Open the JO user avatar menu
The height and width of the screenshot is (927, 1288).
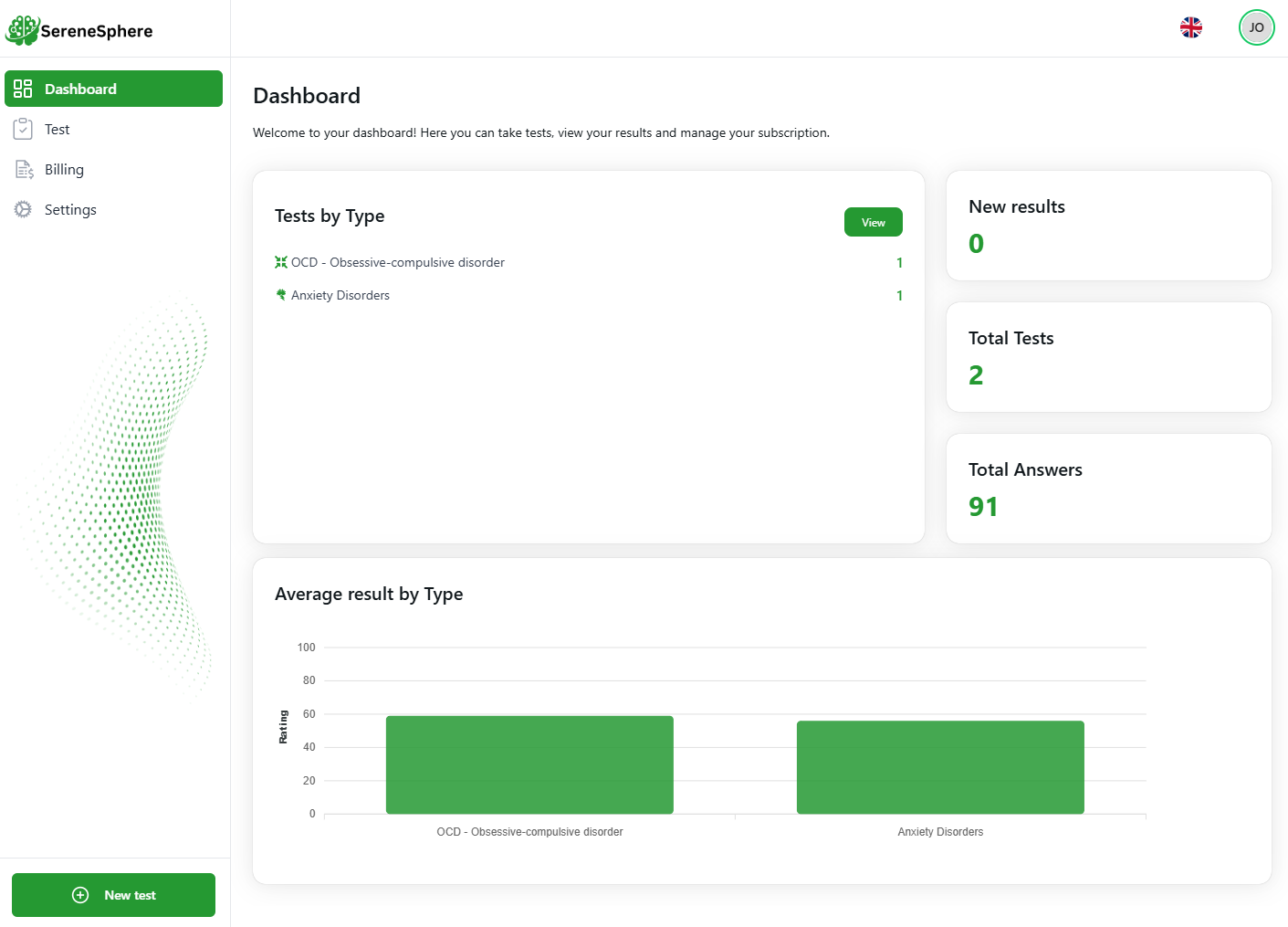coord(1256,27)
